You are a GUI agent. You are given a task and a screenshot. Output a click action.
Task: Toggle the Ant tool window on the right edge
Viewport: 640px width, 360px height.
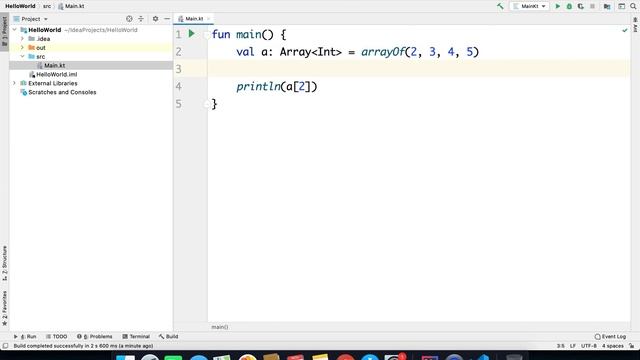[636, 25]
